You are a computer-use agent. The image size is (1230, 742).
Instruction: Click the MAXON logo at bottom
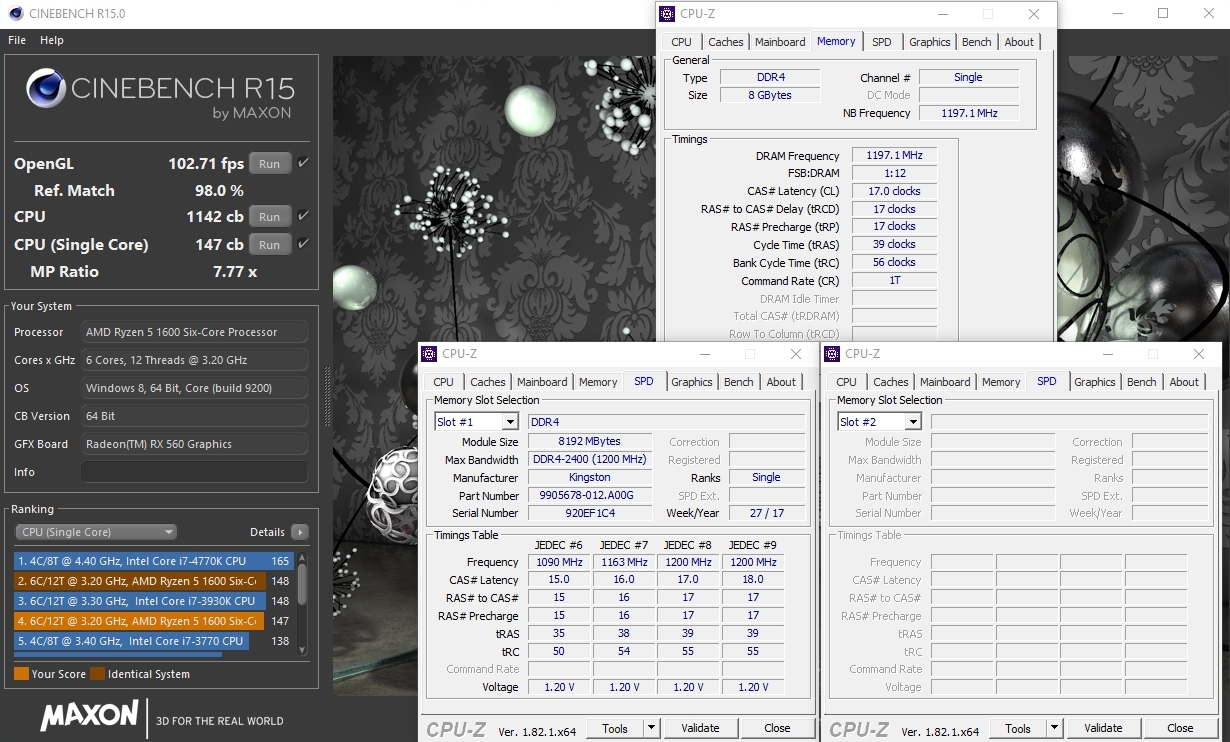(89, 716)
